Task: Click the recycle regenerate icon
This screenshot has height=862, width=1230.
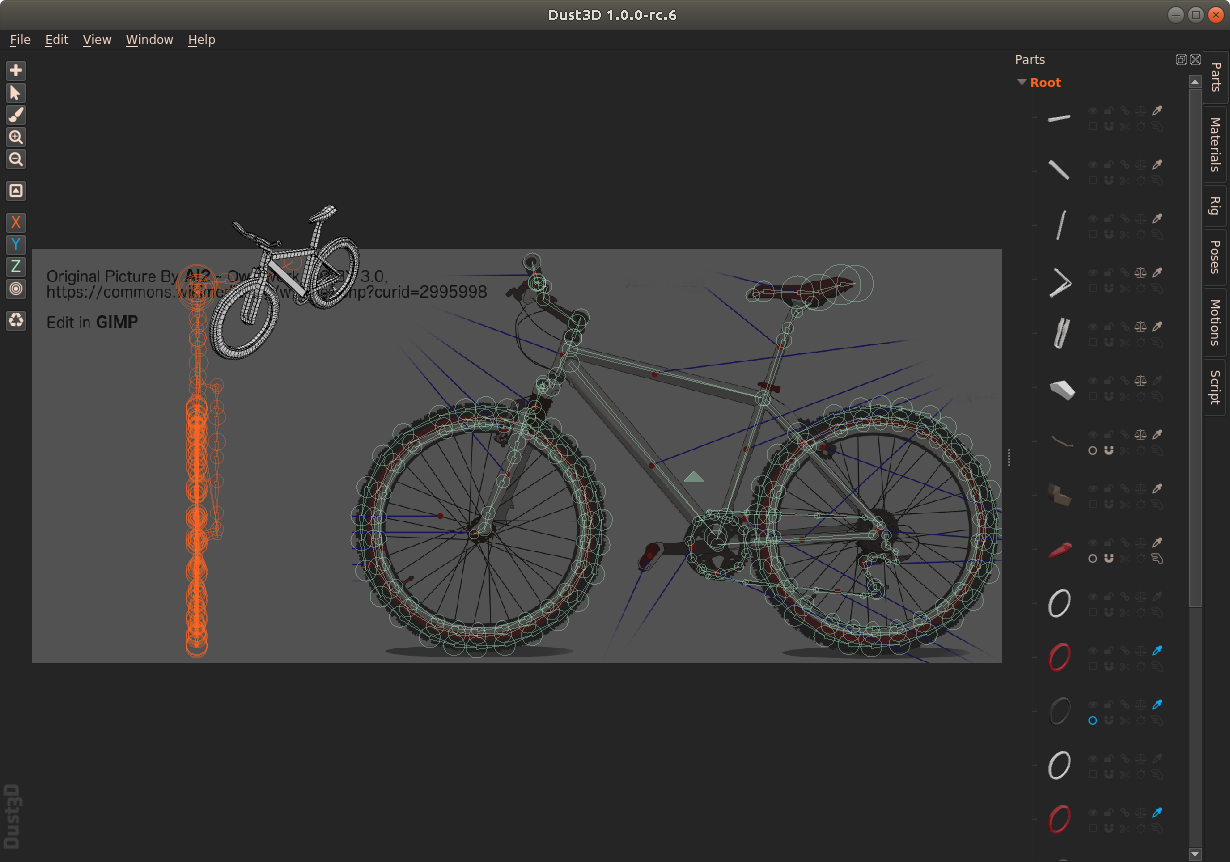Action: point(16,320)
